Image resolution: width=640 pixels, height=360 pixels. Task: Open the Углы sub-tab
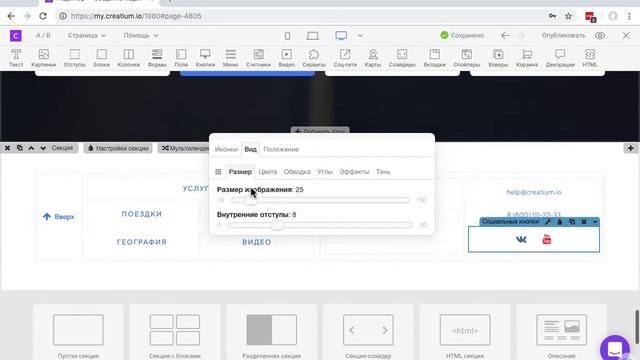325,172
